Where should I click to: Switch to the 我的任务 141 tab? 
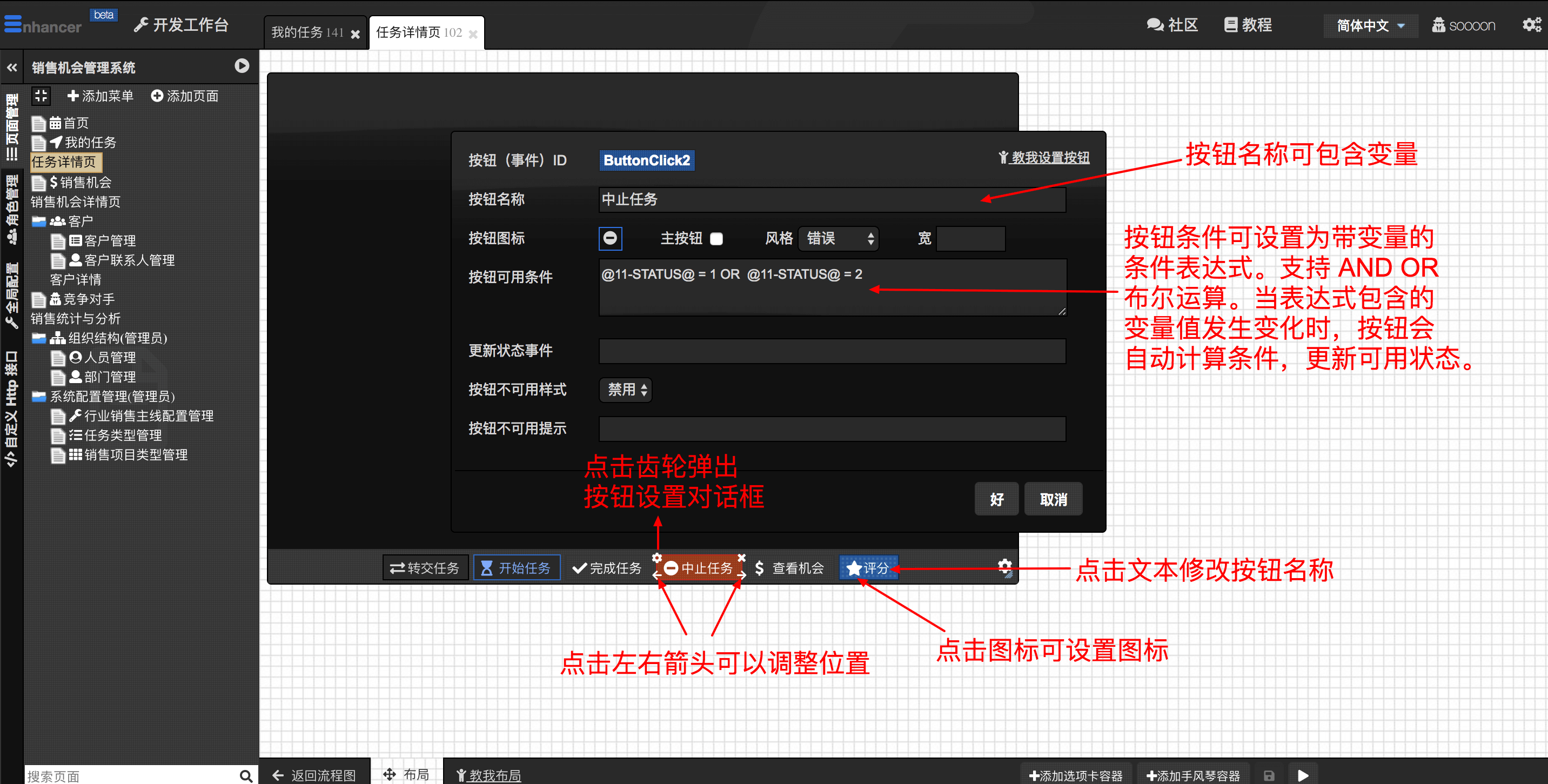coord(307,32)
